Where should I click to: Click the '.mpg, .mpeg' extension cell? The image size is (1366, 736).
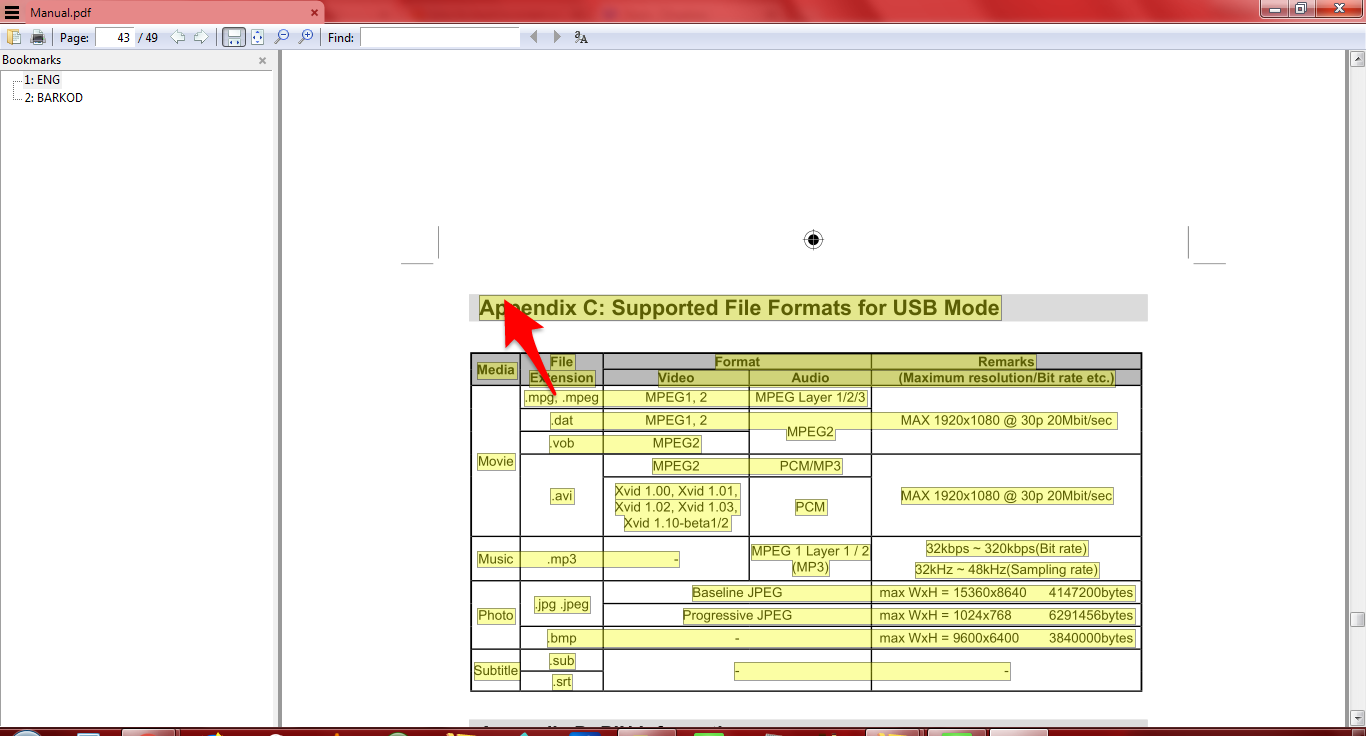coord(561,397)
